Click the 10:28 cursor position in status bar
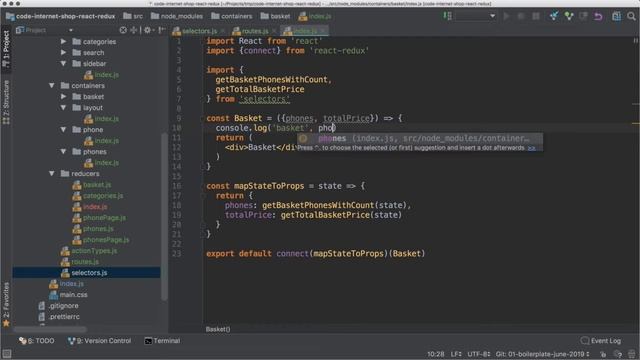Screen dimensions: 640x360 [x=436, y=354]
